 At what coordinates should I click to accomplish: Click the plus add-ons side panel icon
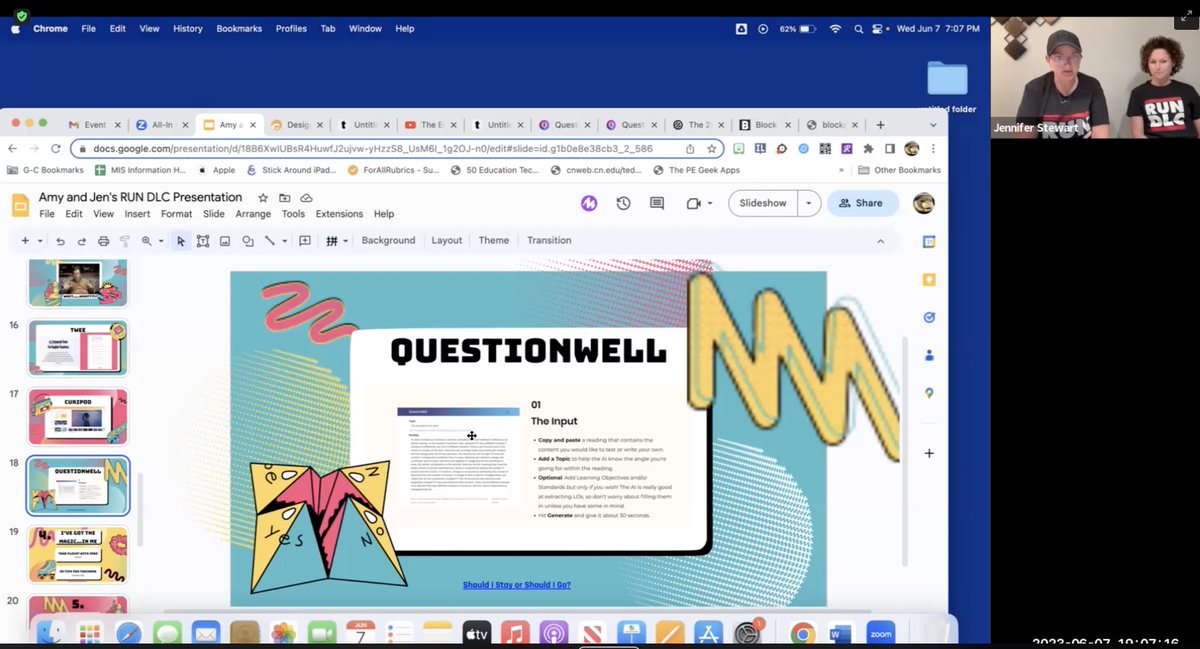pos(929,453)
